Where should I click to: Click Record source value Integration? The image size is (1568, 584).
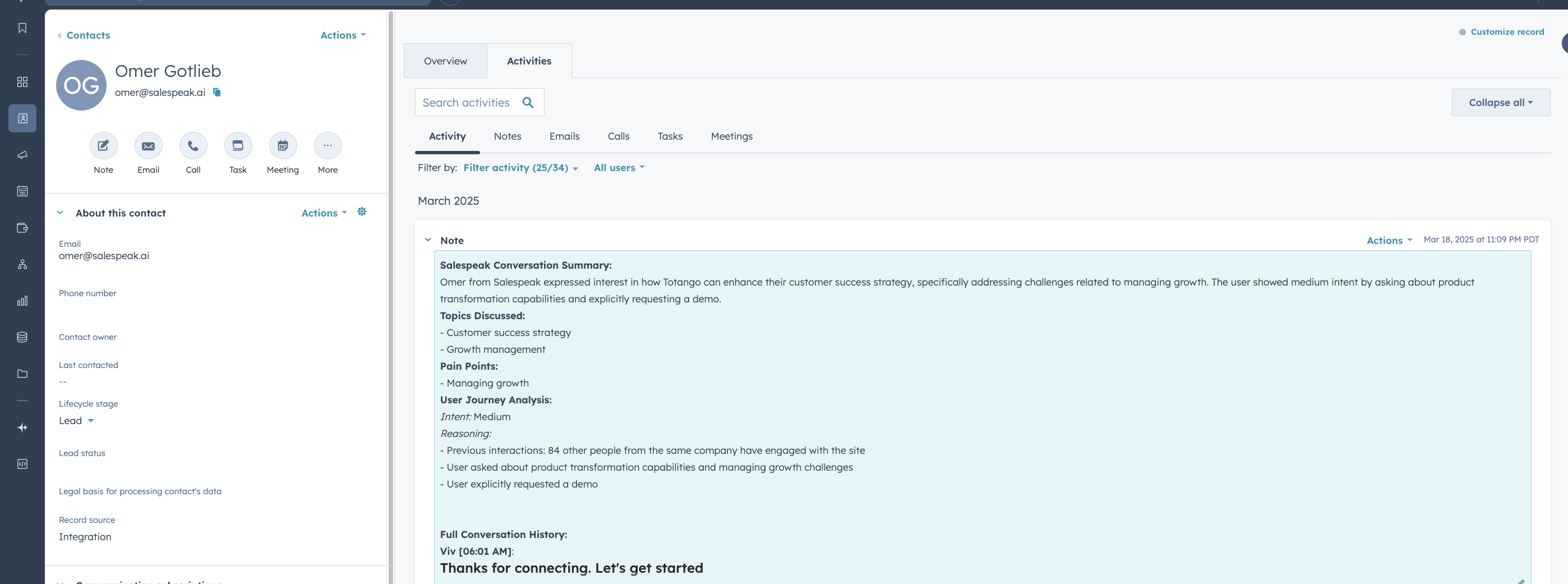tap(85, 536)
